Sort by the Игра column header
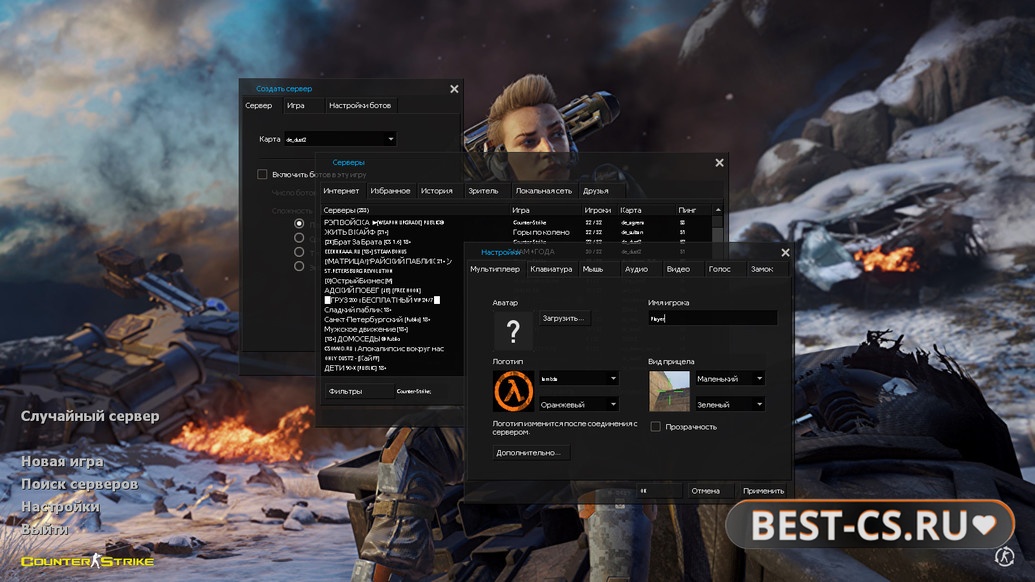Viewport: 1035px width, 582px height. click(x=545, y=210)
